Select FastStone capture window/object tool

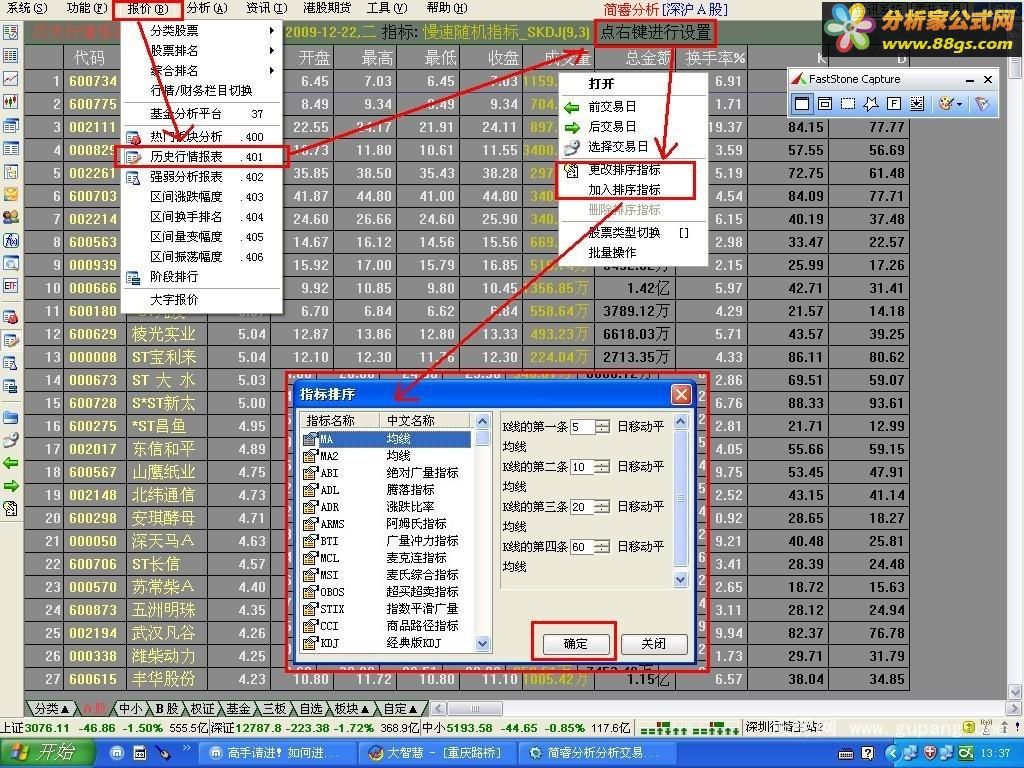pyautogui.click(x=825, y=103)
